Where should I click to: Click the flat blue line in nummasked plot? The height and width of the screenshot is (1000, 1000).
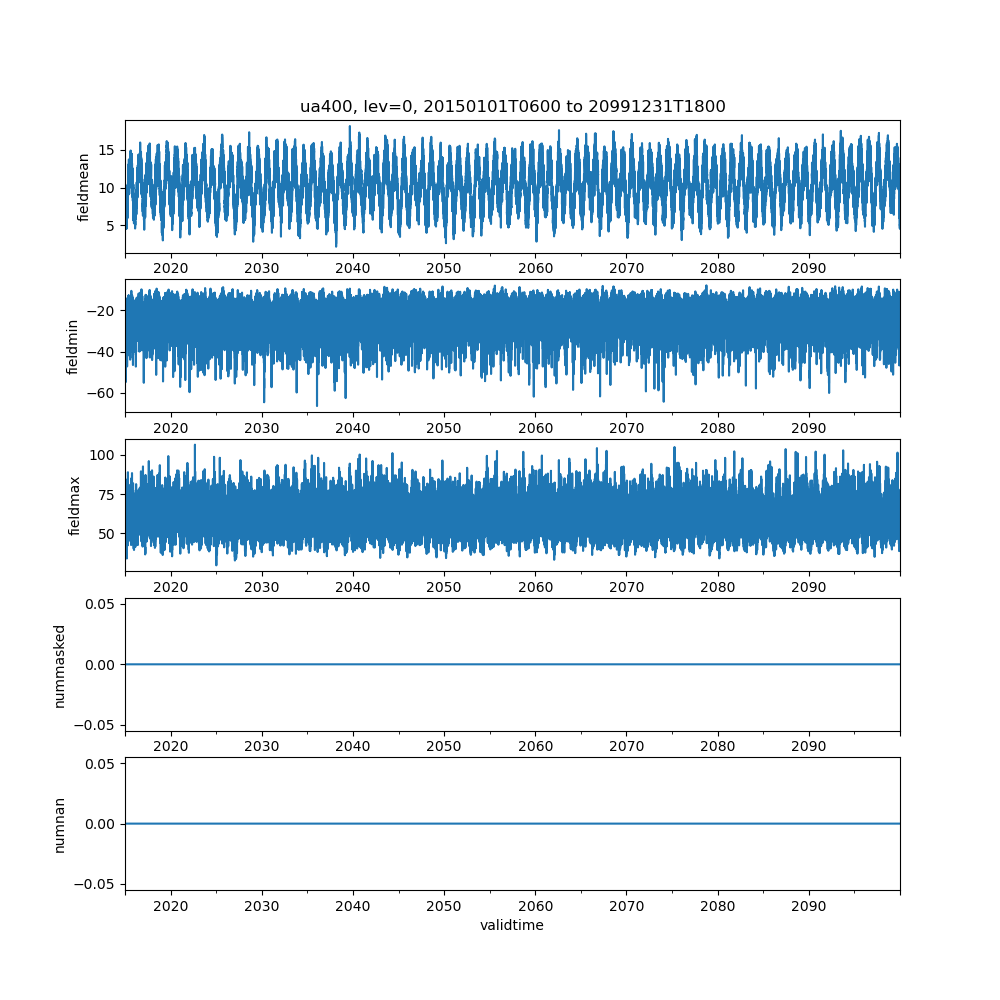pos(512,664)
